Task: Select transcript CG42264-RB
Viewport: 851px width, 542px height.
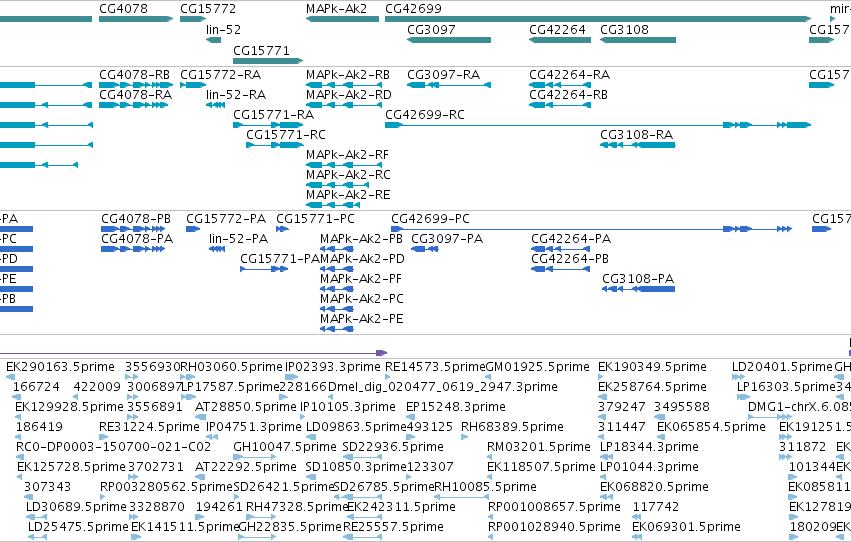Action: (568, 95)
